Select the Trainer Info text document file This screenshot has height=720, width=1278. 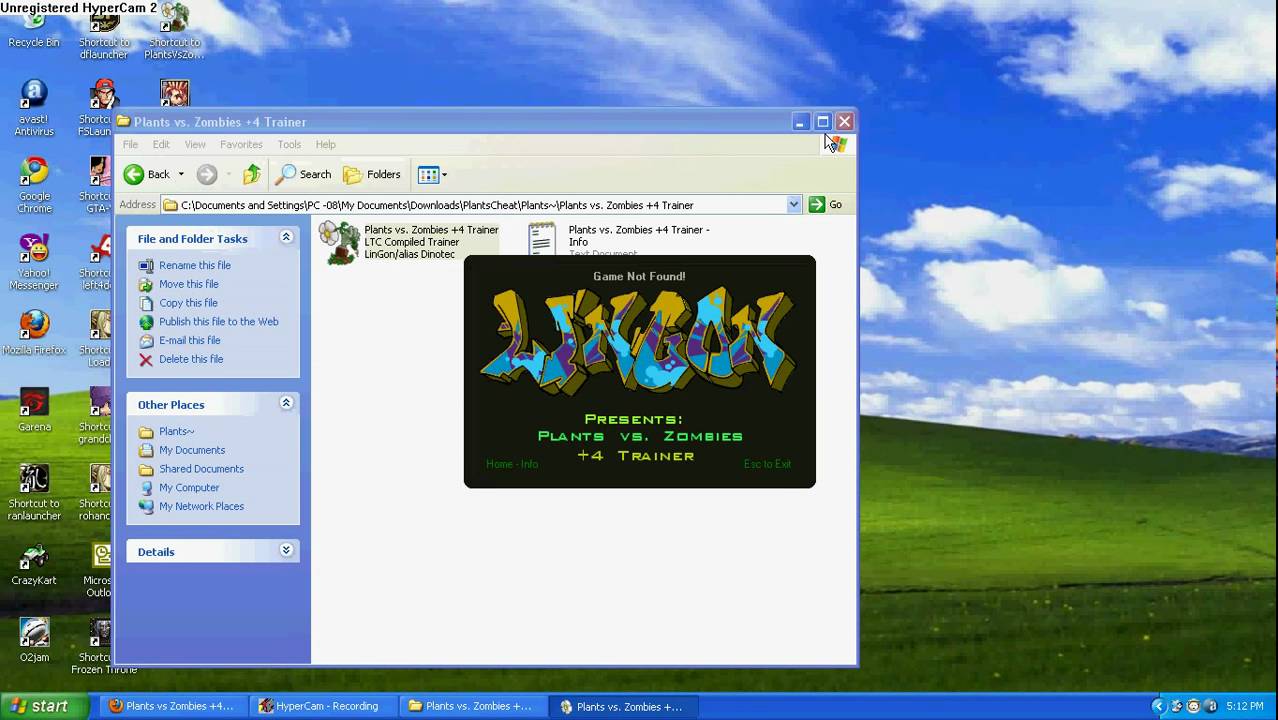pos(620,240)
